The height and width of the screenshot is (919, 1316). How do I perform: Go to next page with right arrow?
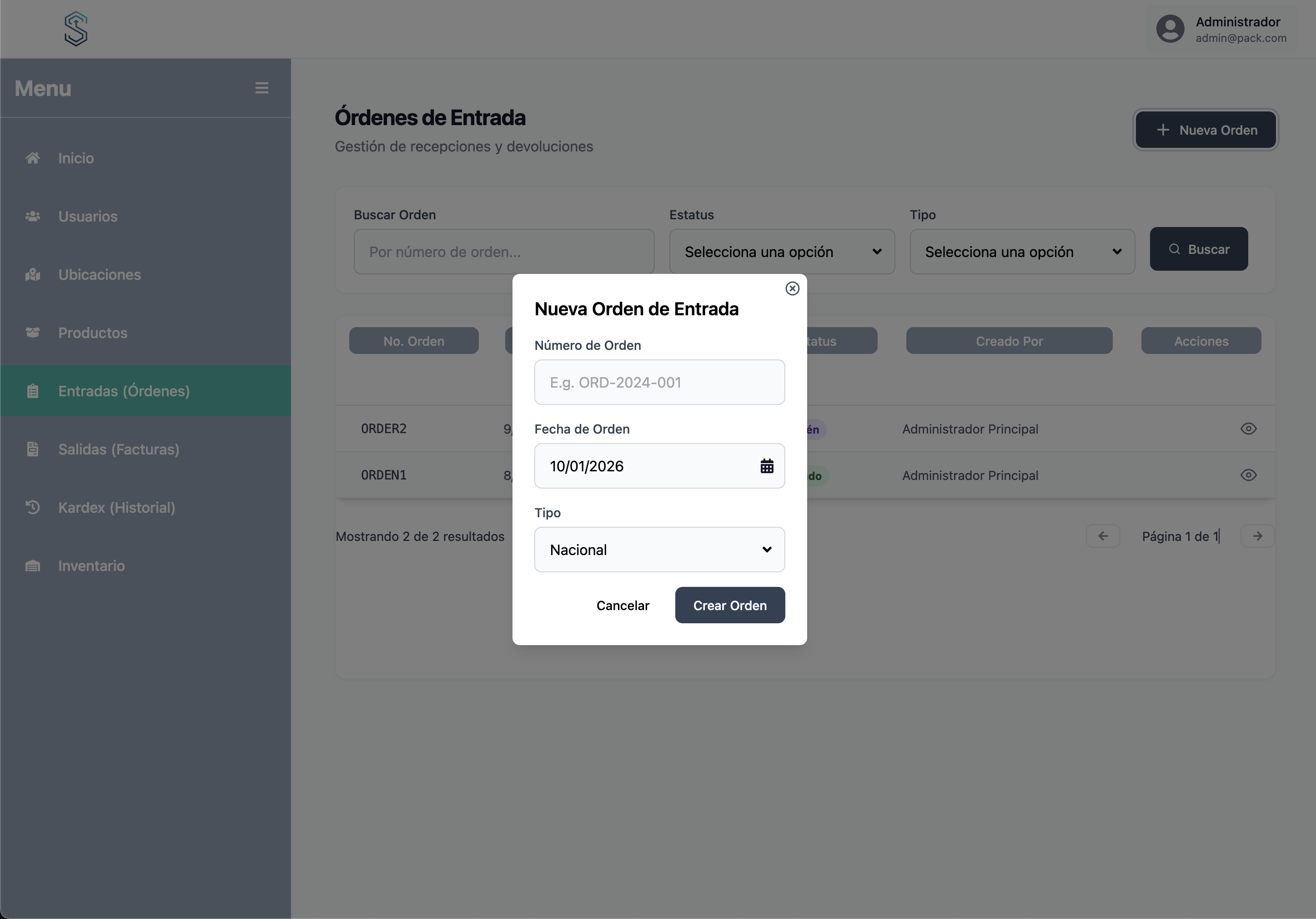[1257, 536]
